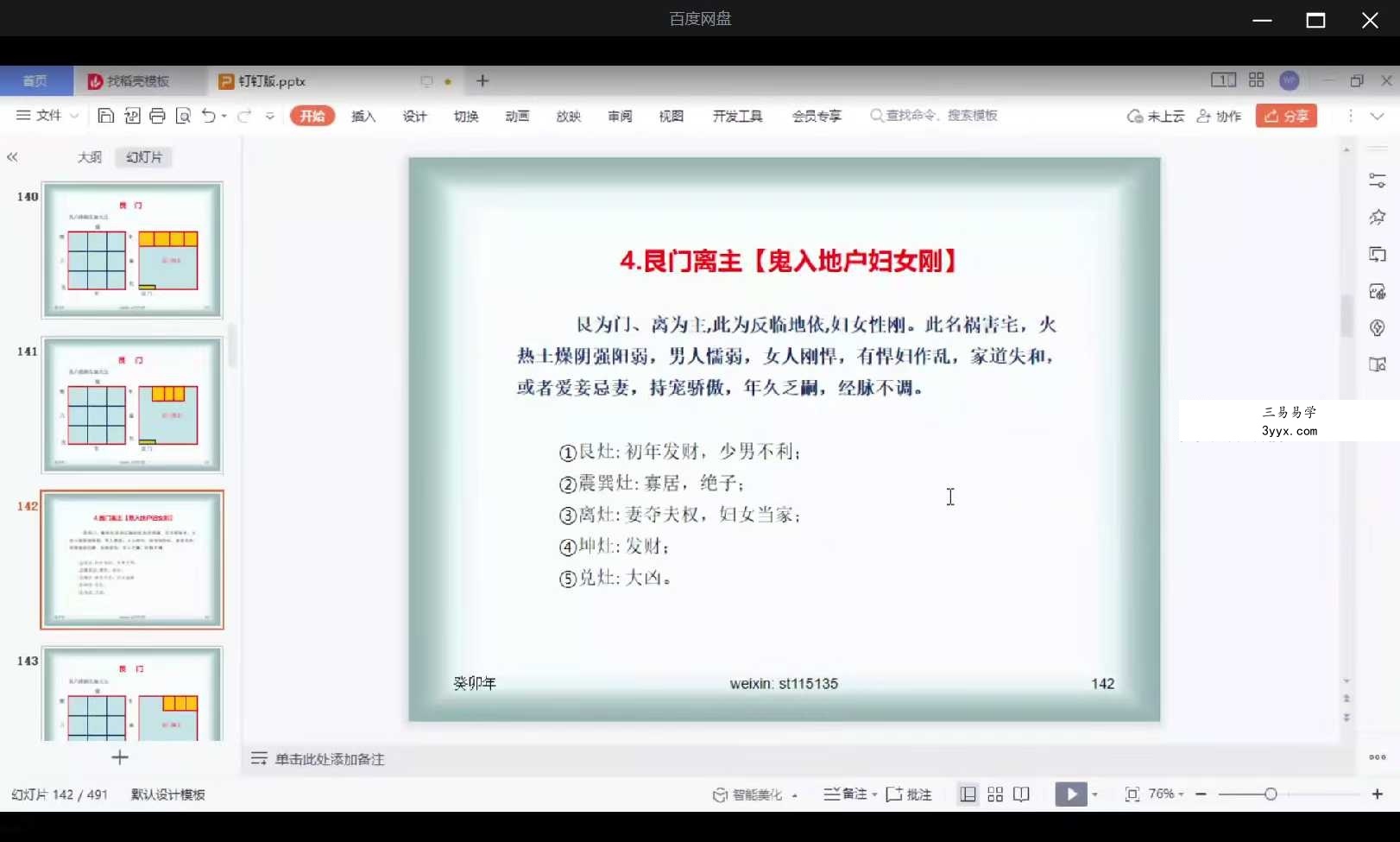Click the zoom in plus icon
This screenshot has width=1400, height=842.
pos(1378,795)
